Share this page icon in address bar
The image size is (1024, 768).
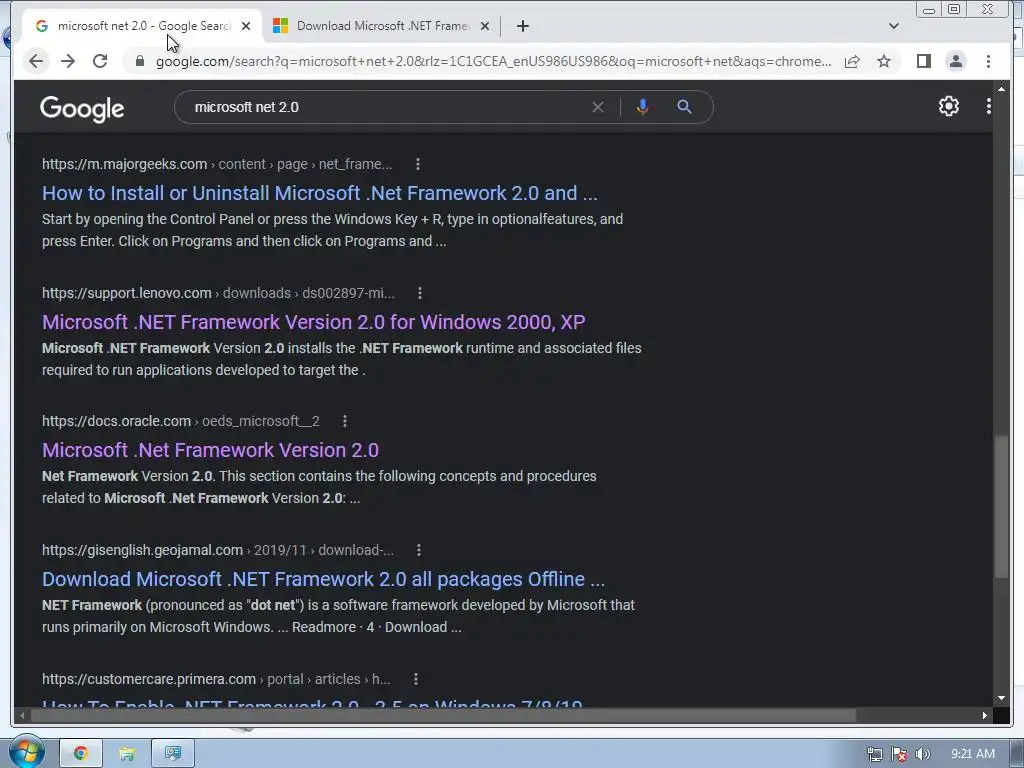tap(852, 61)
